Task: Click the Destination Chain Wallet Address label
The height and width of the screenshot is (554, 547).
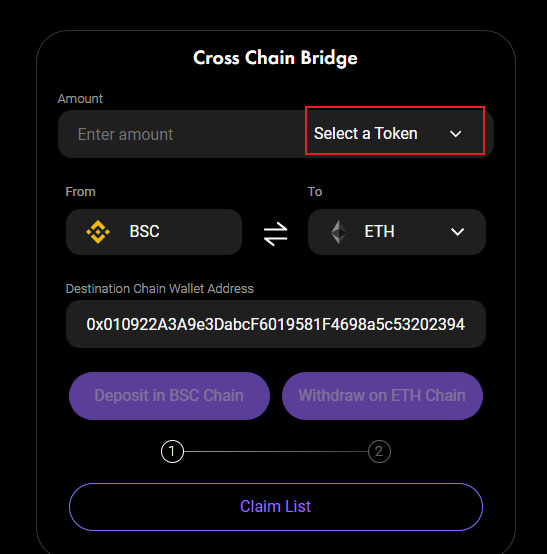Action: point(160,289)
